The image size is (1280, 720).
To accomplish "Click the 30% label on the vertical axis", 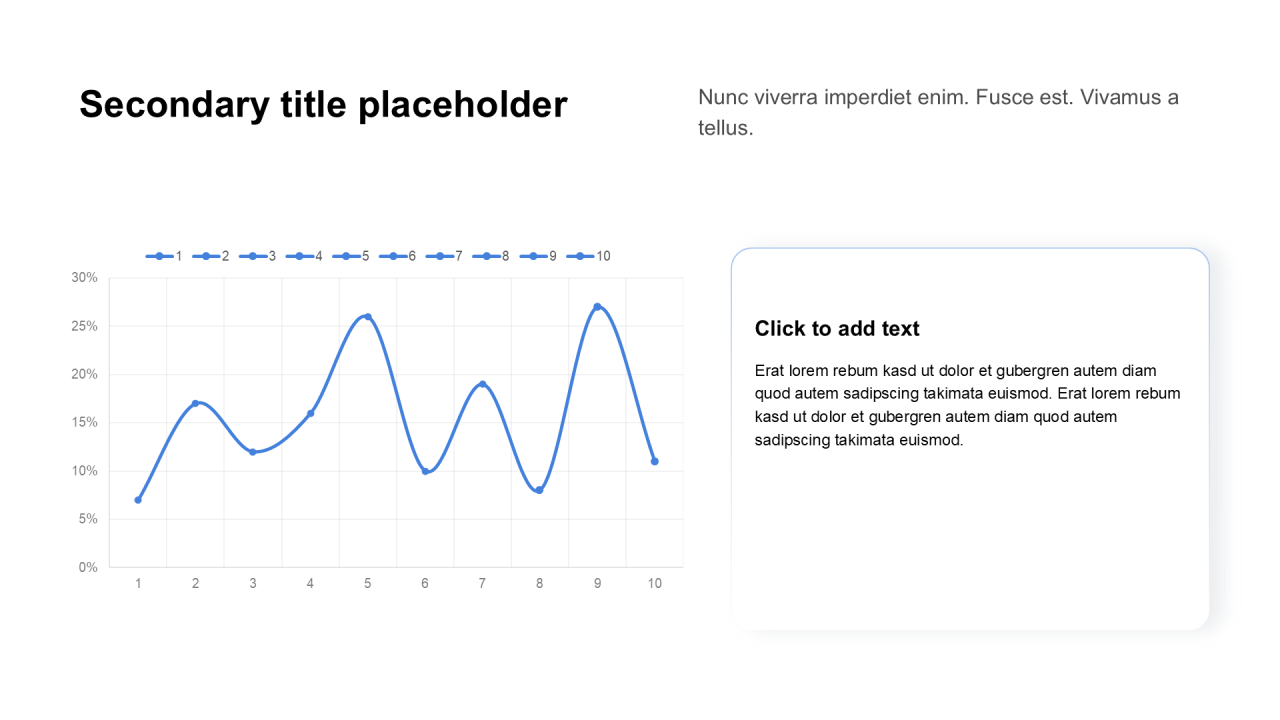I will (84, 277).
